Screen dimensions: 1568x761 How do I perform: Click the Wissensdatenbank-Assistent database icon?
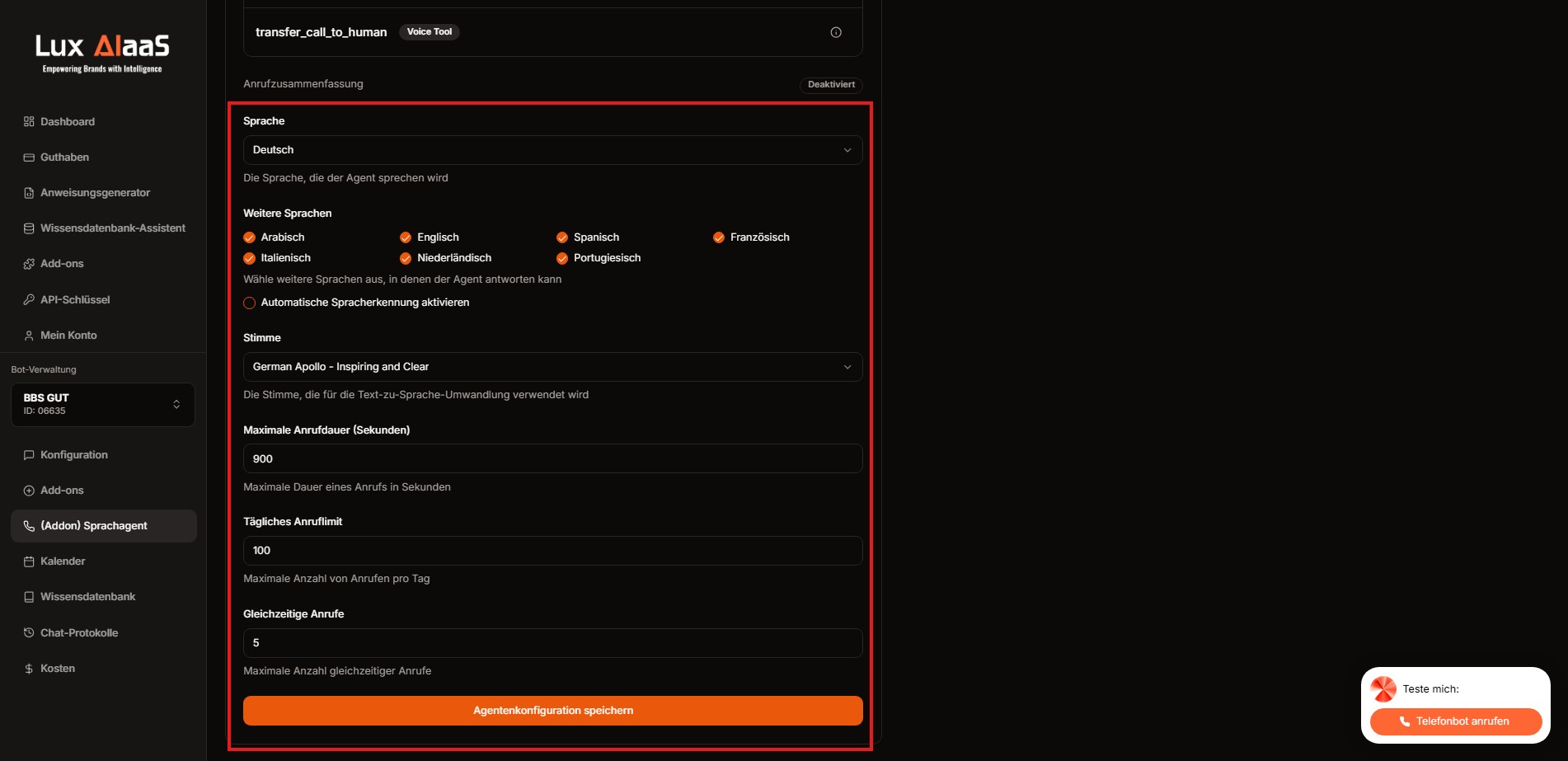(x=29, y=228)
